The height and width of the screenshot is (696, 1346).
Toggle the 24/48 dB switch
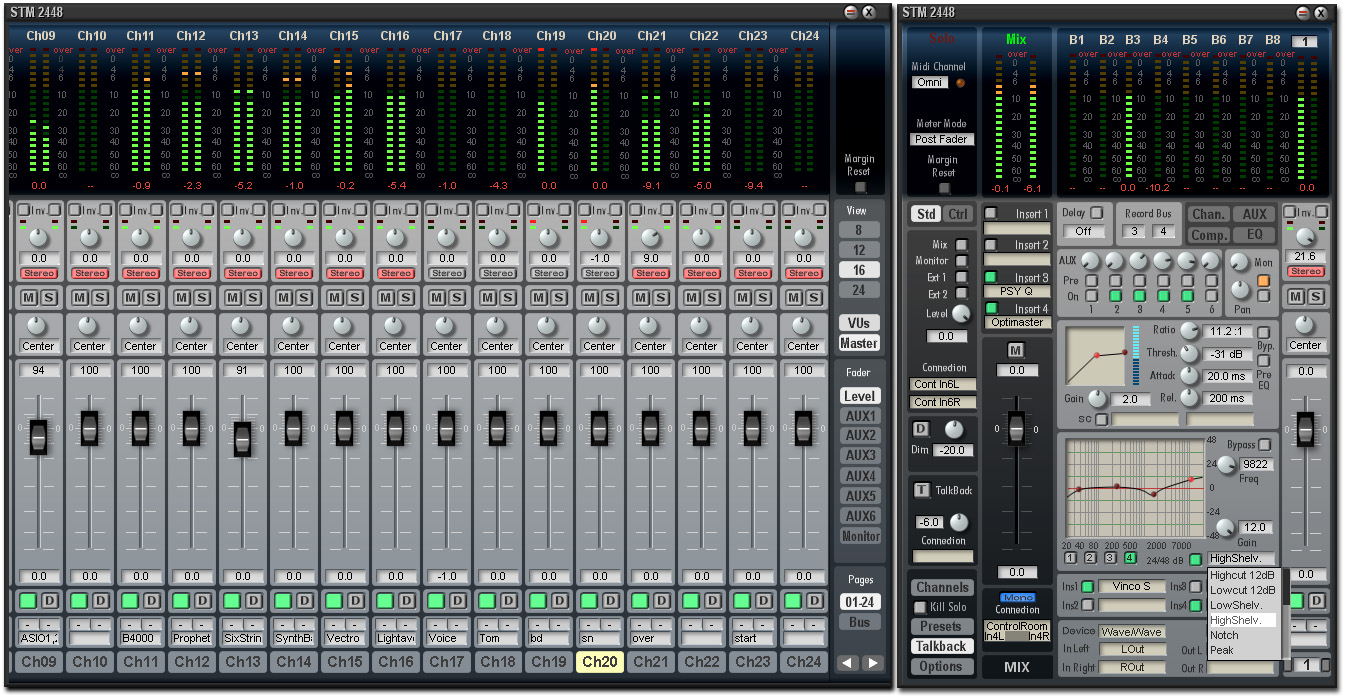click(1195, 559)
